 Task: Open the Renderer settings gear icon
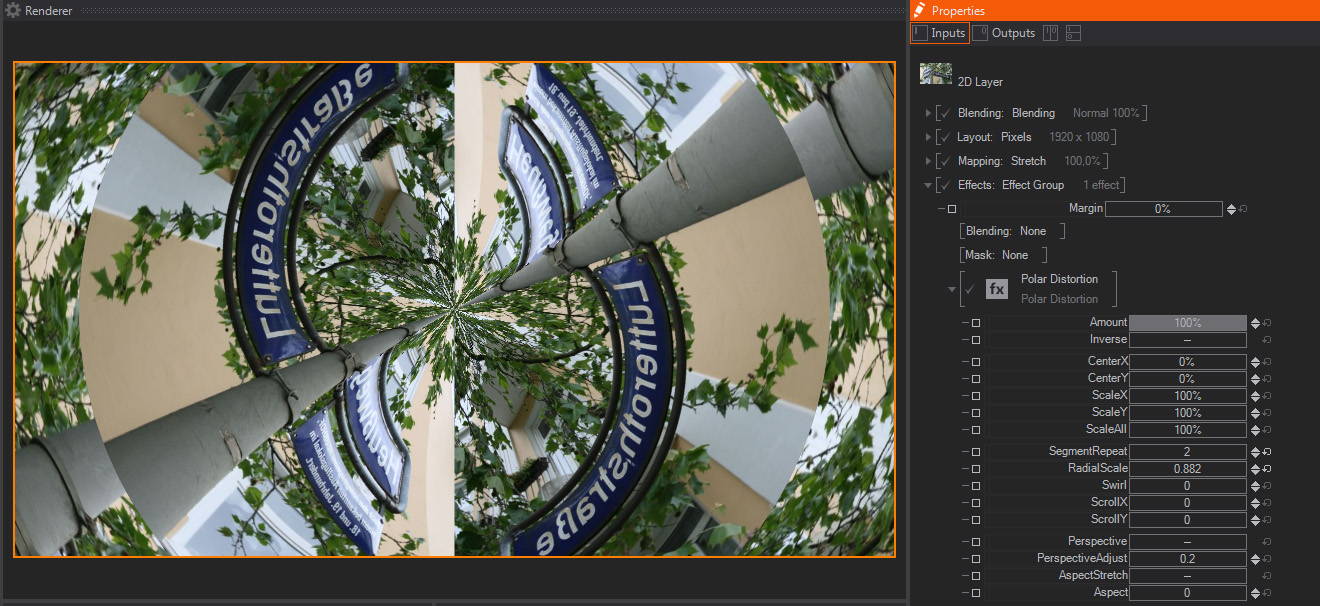[13, 10]
